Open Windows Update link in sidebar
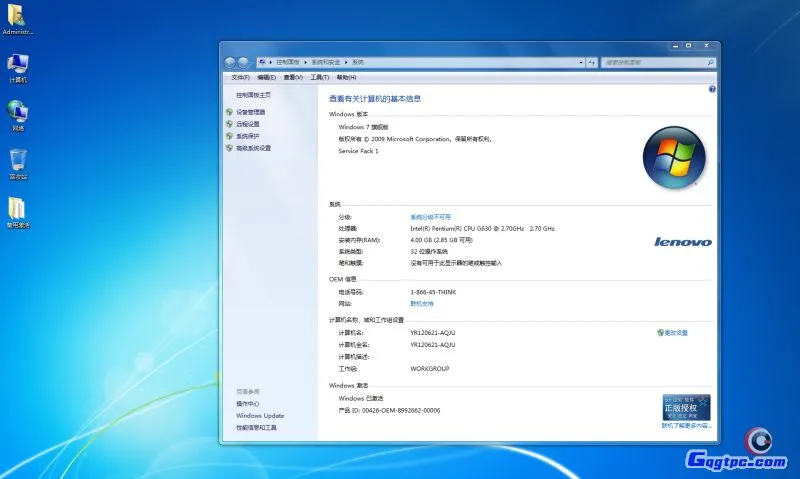This screenshot has height=479, width=800. tap(260, 416)
